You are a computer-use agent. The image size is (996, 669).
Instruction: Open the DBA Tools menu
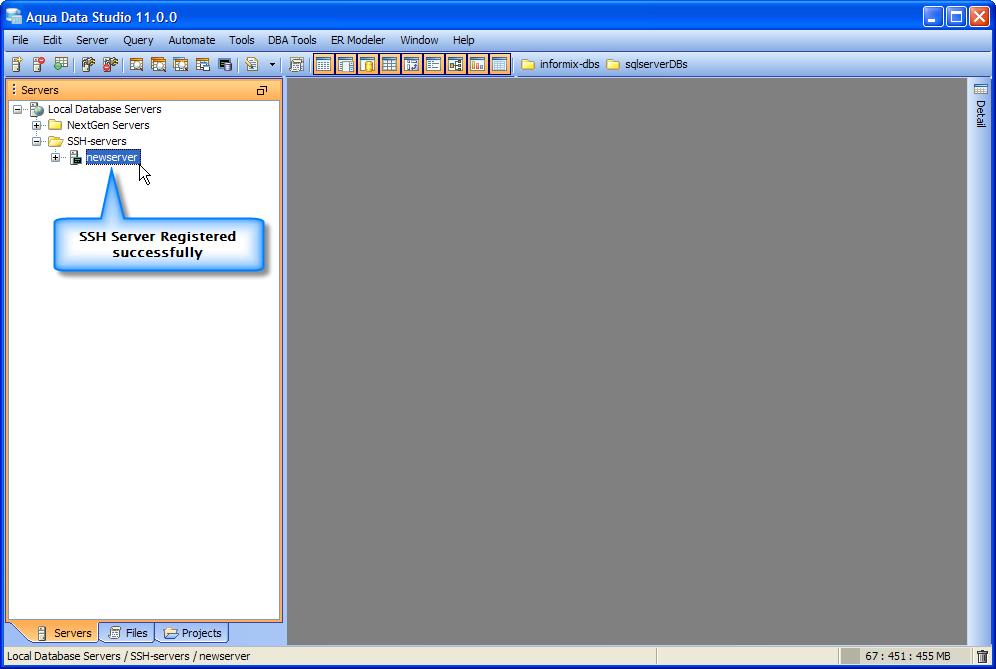click(292, 40)
